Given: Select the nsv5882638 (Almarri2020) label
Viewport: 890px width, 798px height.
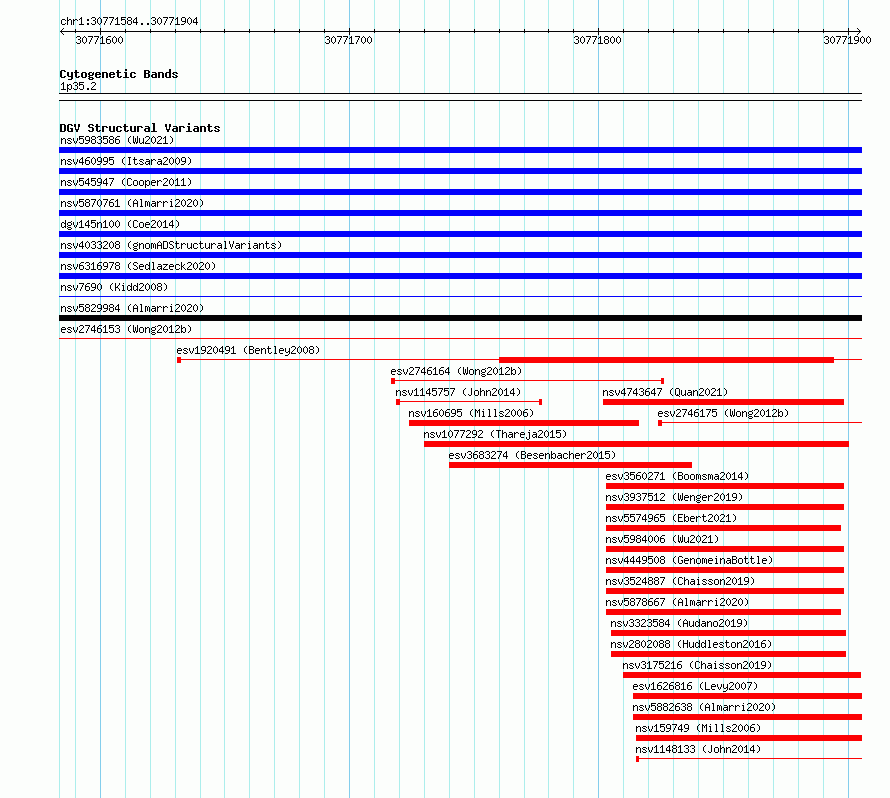Looking at the screenshot, I should (704, 707).
